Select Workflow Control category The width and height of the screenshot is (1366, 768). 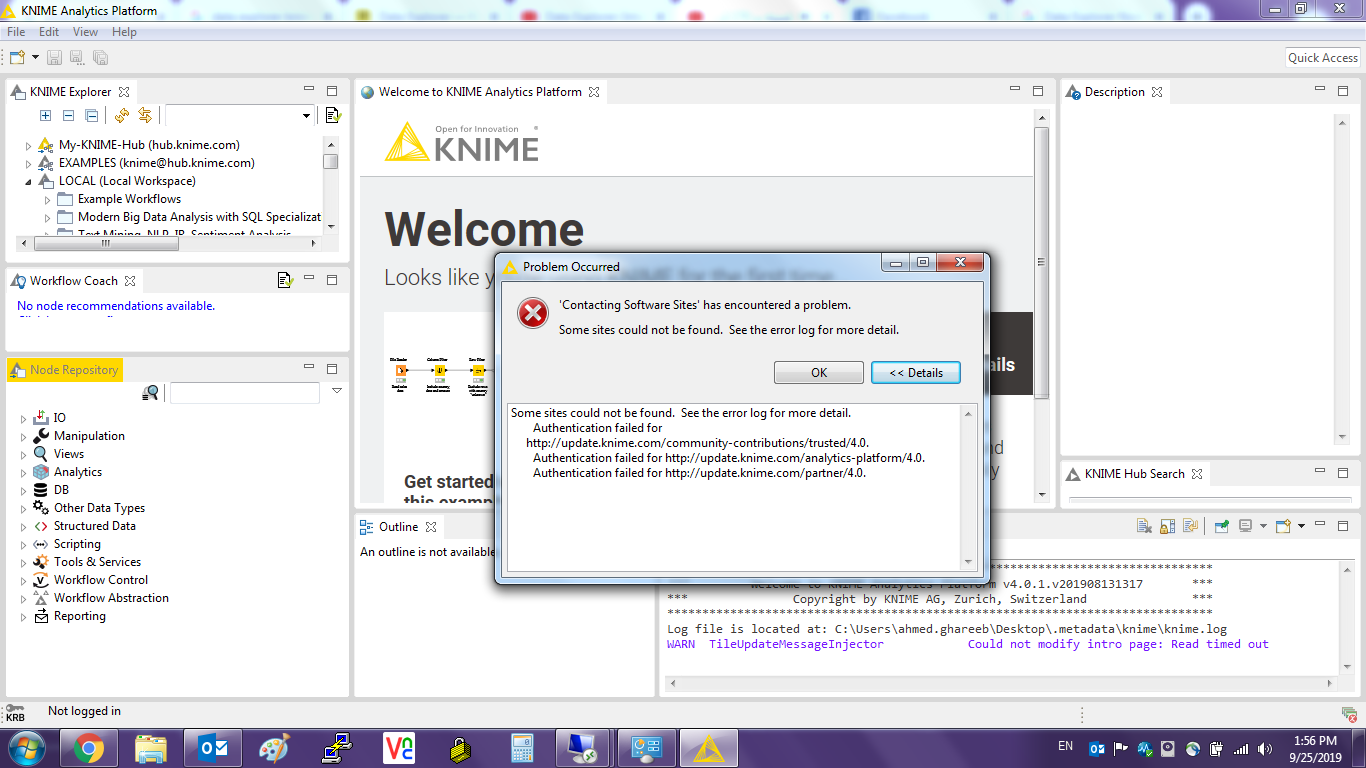(x=101, y=580)
